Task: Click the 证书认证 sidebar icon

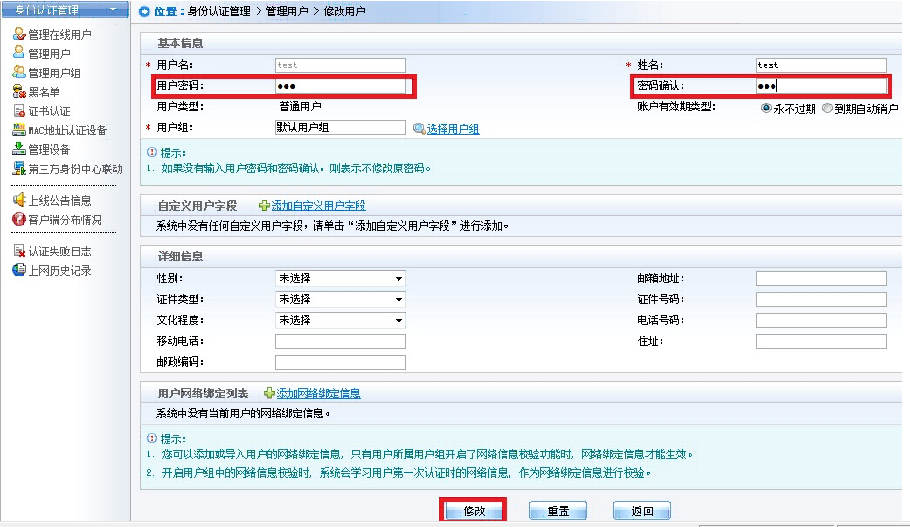Action: click(x=19, y=111)
